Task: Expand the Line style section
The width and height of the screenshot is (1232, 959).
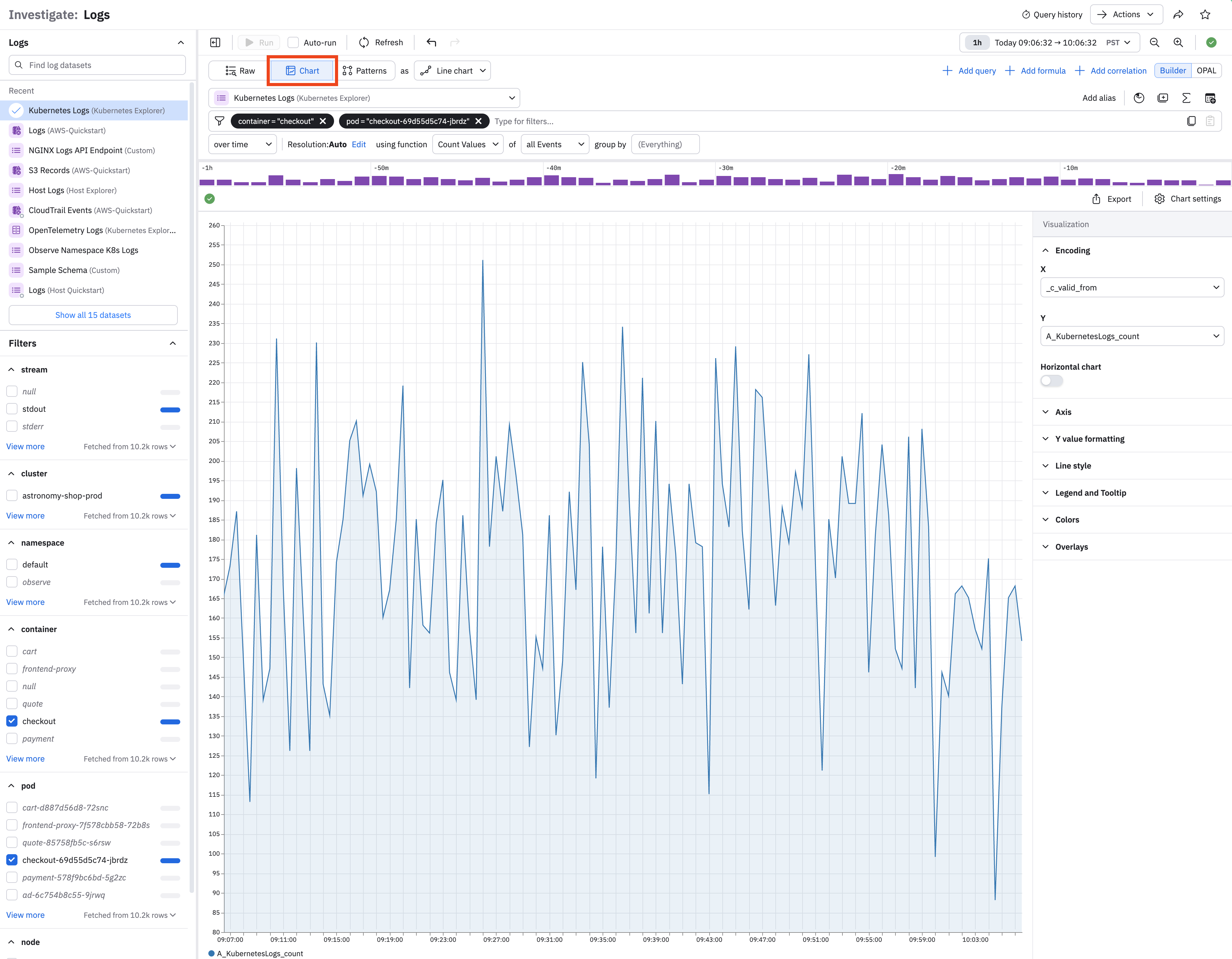Action: tap(1072, 466)
